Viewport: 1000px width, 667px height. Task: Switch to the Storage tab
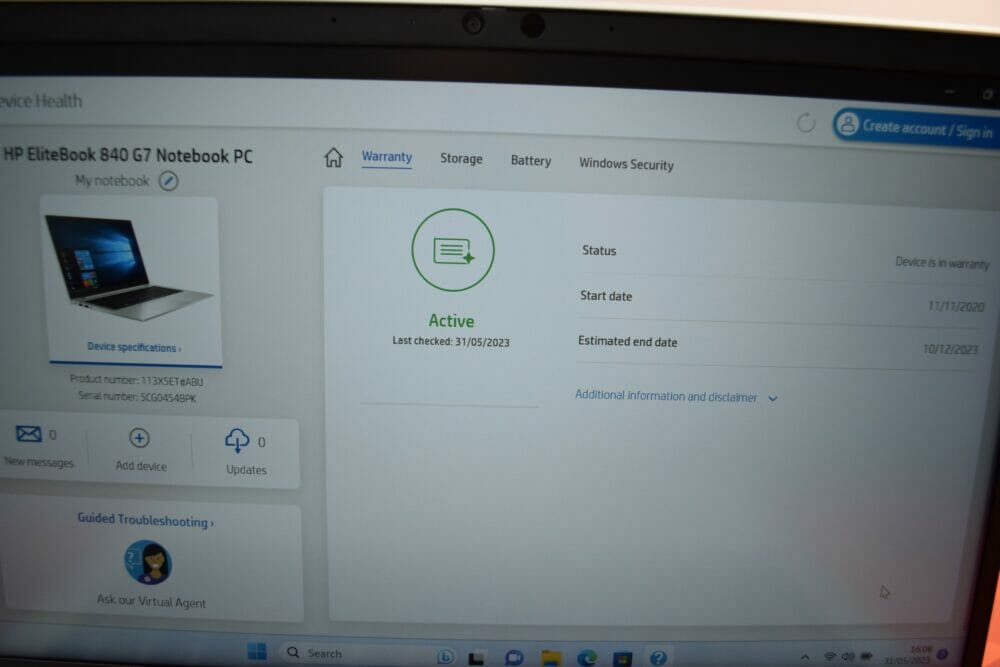pyautogui.click(x=461, y=159)
